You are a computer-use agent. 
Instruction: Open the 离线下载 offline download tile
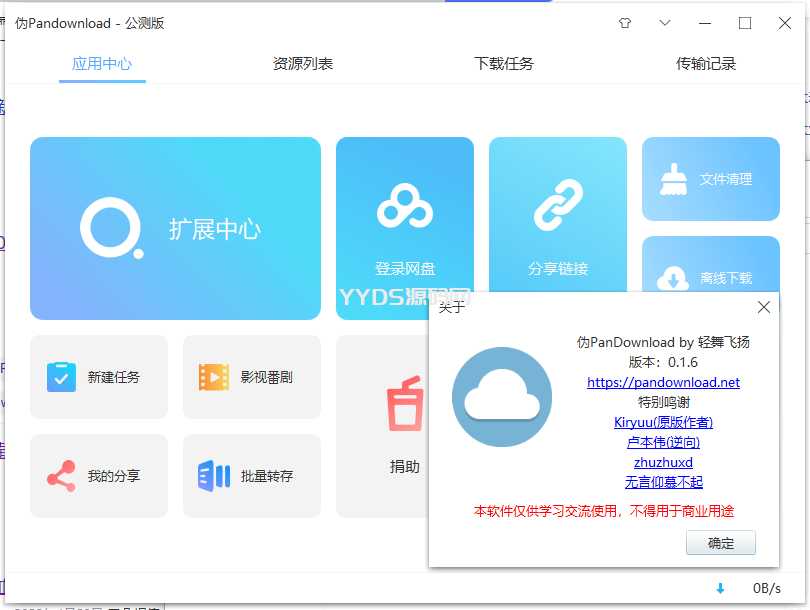coord(710,265)
